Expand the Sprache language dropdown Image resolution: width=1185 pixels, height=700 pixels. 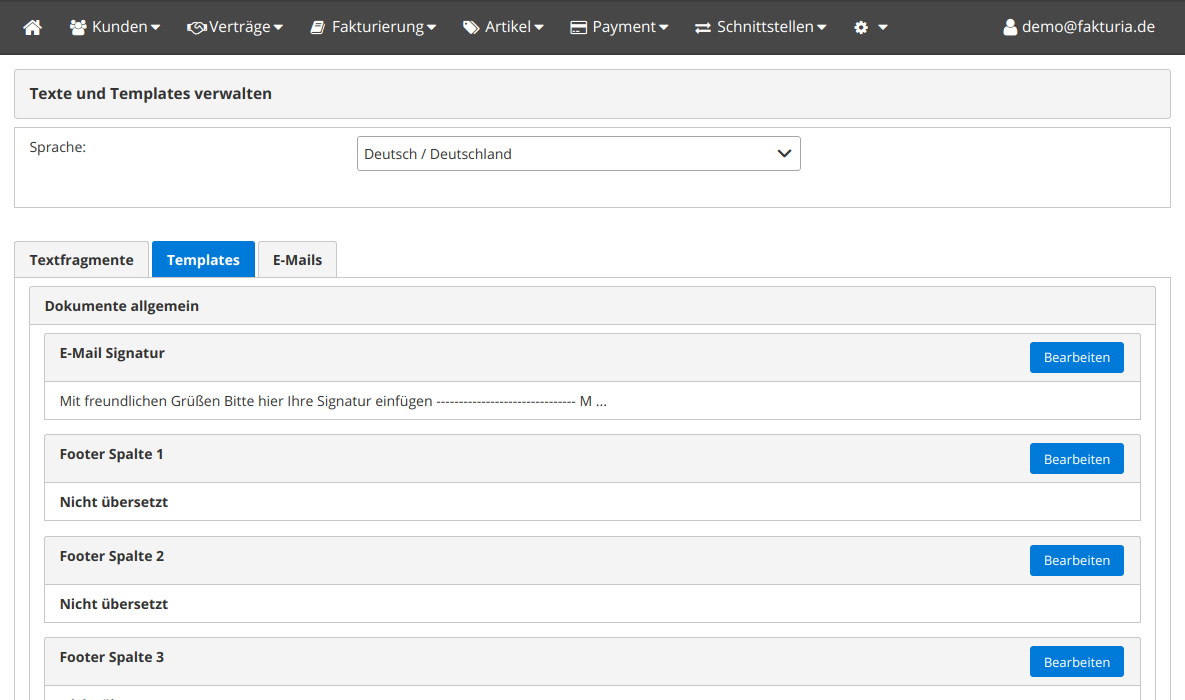pos(578,154)
